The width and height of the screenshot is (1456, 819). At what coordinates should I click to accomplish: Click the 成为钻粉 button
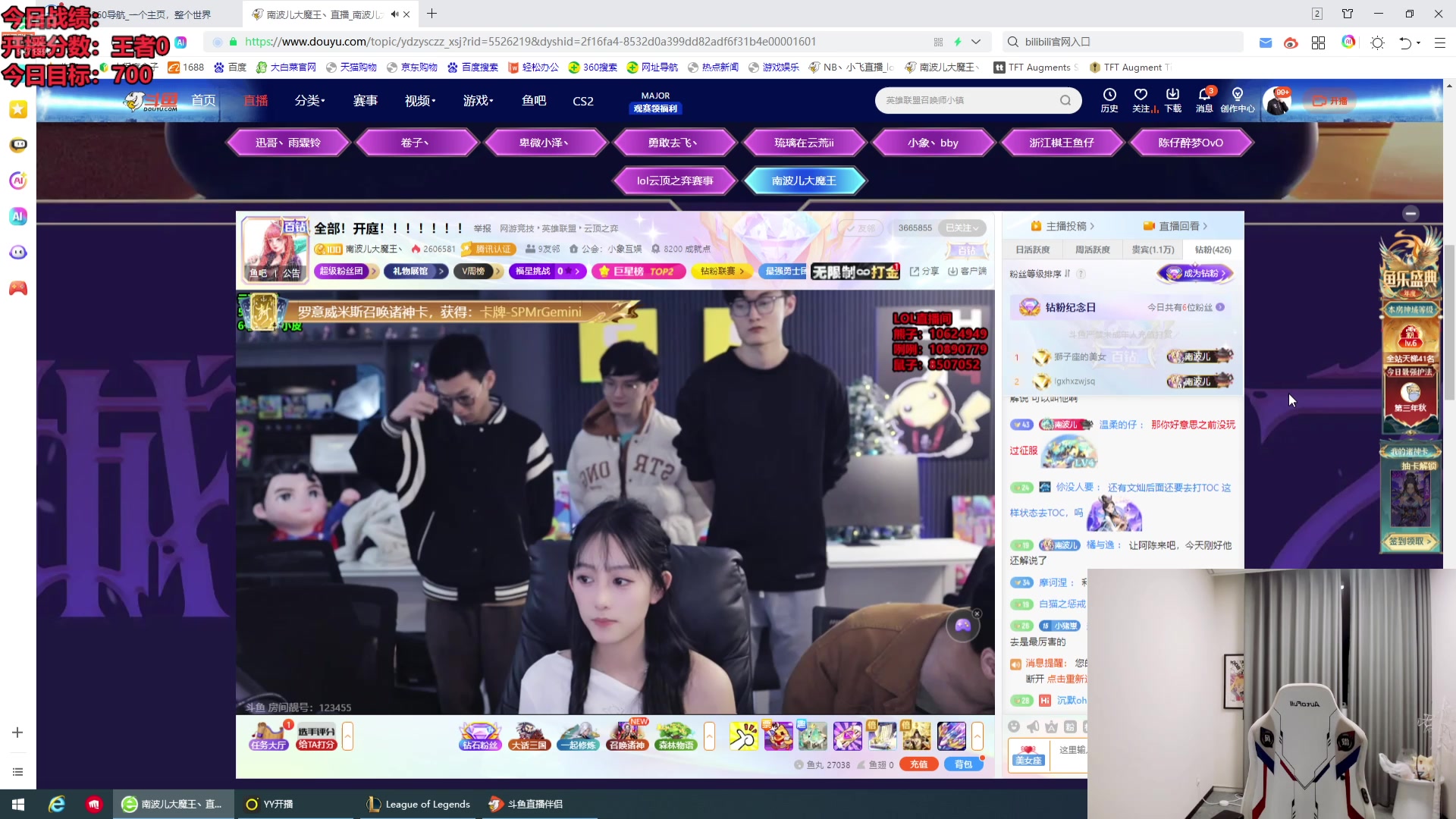pos(1196,273)
